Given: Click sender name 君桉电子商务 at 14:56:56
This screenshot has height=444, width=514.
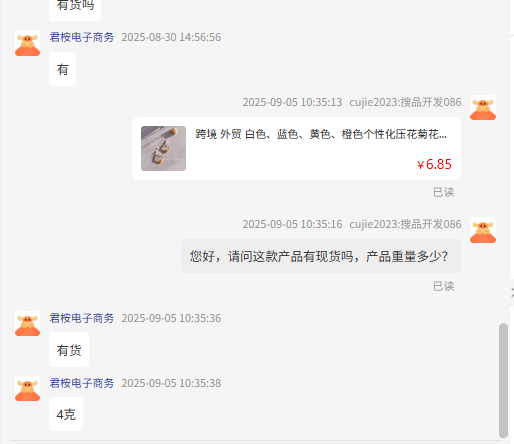Looking at the screenshot, I should [x=82, y=37].
